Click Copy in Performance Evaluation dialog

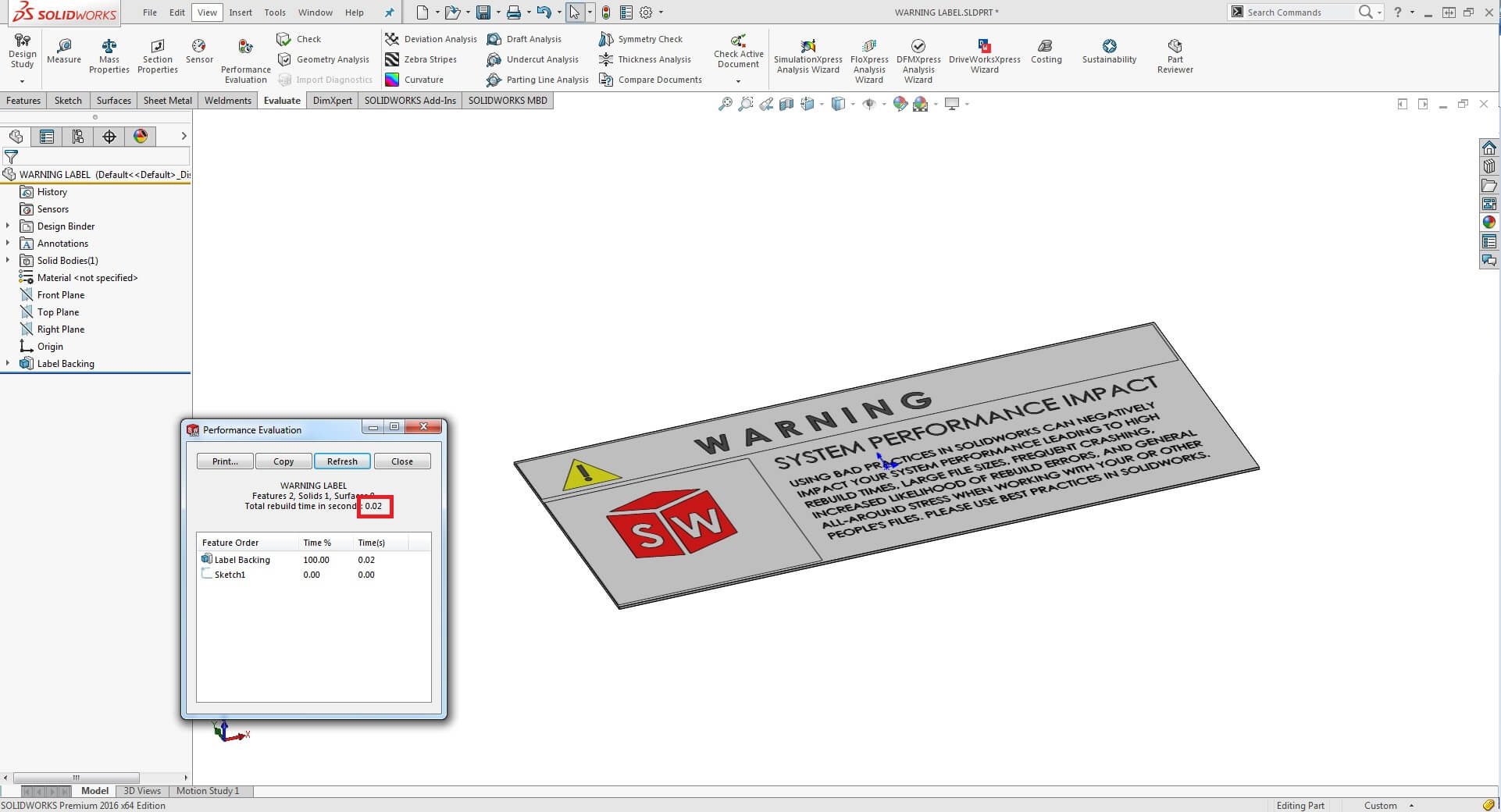point(283,461)
